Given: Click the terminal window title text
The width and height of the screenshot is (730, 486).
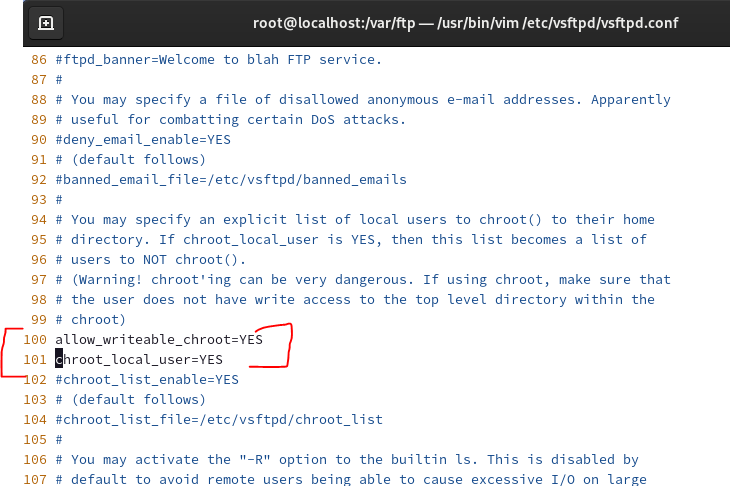Looking at the screenshot, I should (x=465, y=23).
